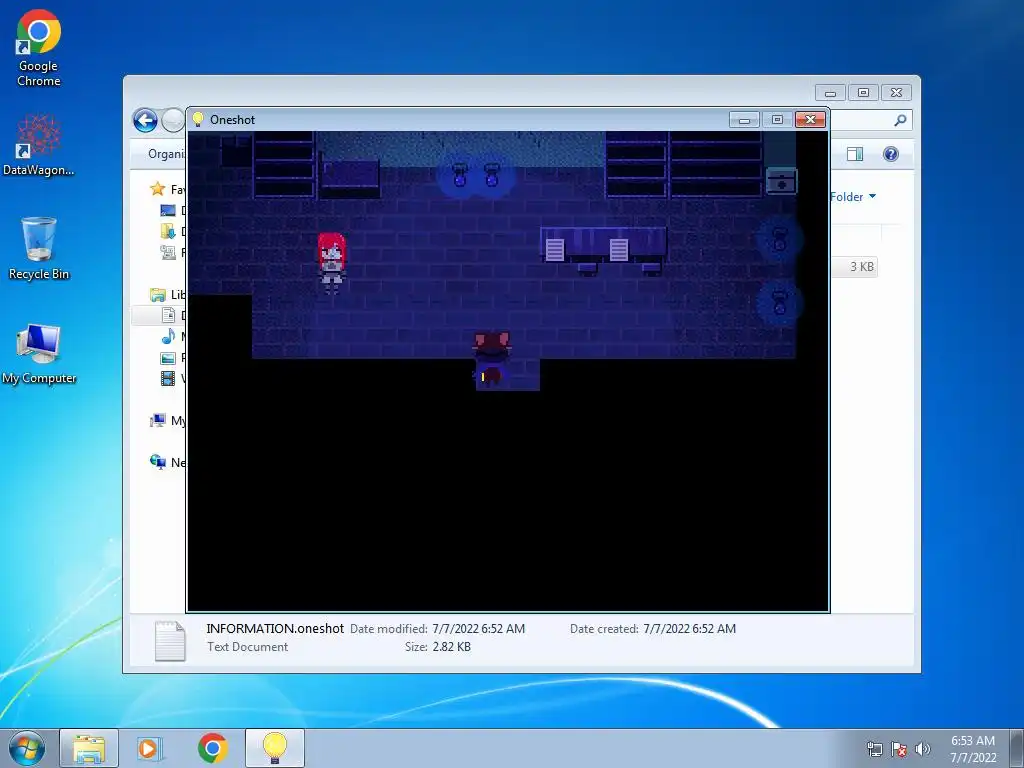Open File Explorer from the taskbar

pyautogui.click(x=89, y=748)
